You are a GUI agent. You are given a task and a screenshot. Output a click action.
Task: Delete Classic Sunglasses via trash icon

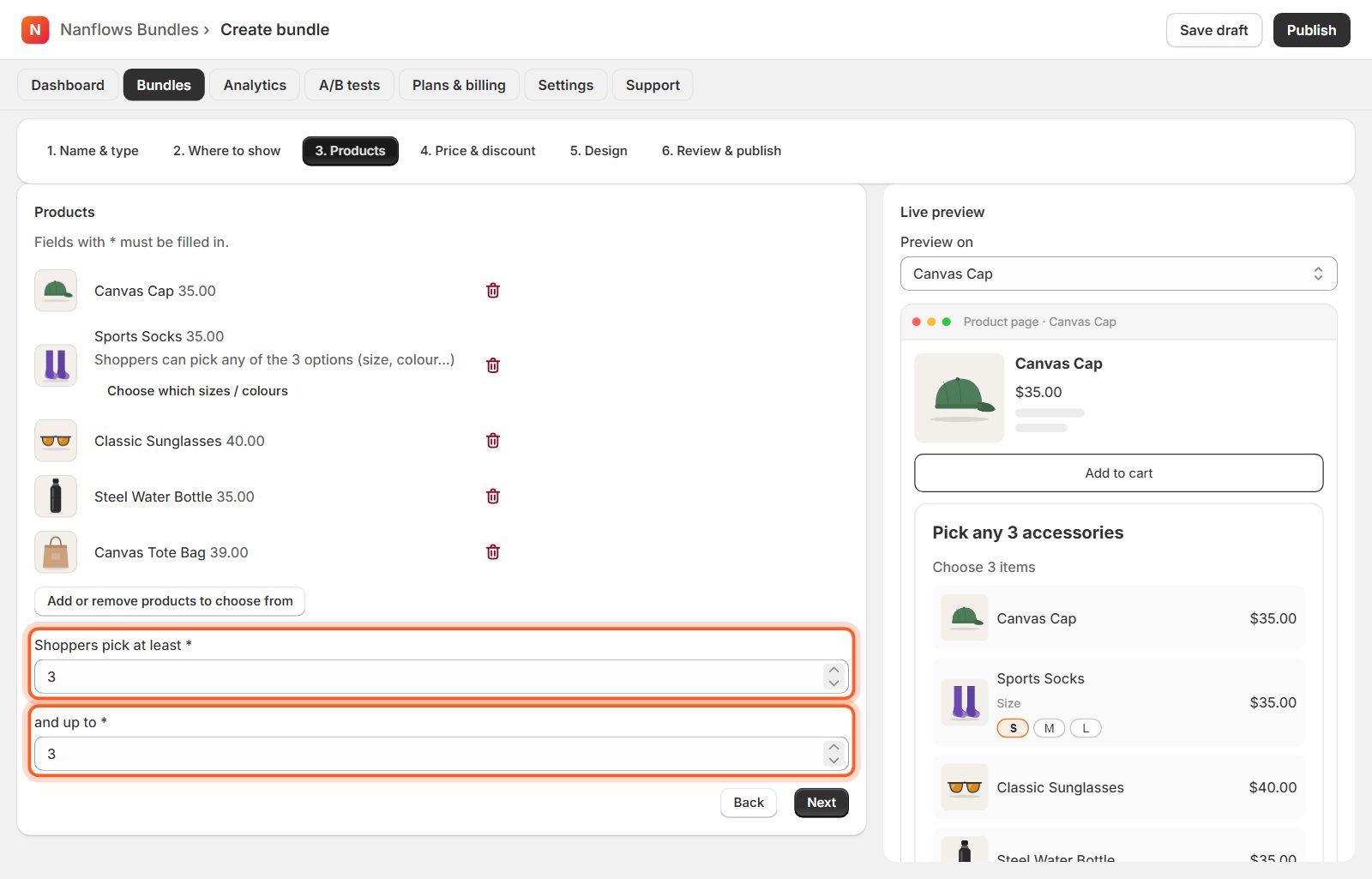tap(493, 441)
